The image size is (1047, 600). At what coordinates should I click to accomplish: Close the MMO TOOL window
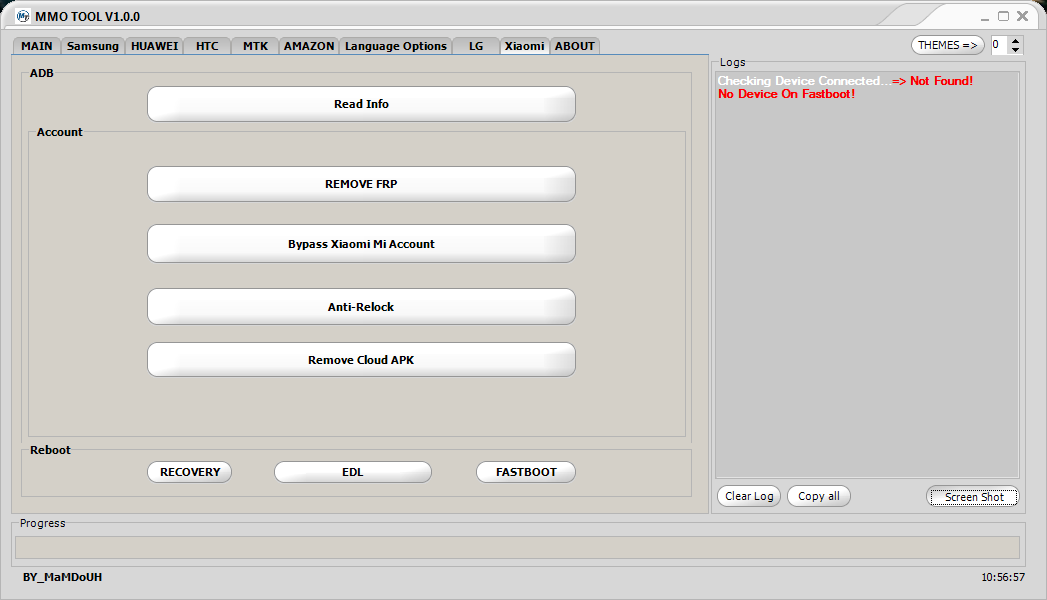tap(1022, 16)
